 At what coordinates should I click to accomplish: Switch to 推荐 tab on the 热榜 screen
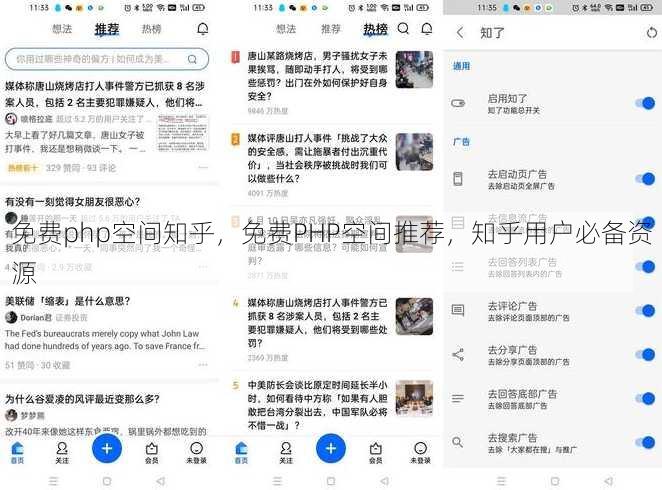331,29
